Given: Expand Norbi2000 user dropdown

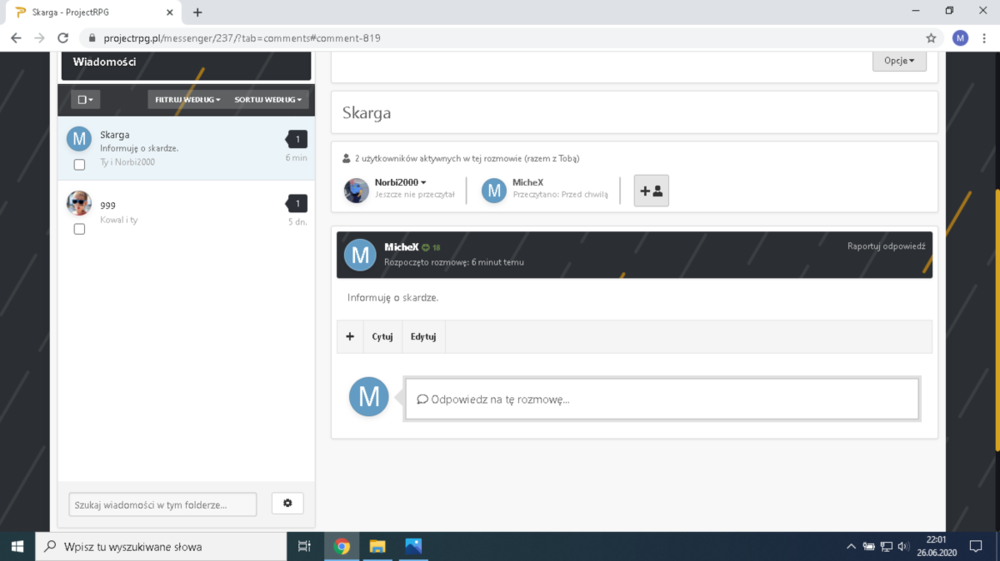Looking at the screenshot, I should pos(401,182).
